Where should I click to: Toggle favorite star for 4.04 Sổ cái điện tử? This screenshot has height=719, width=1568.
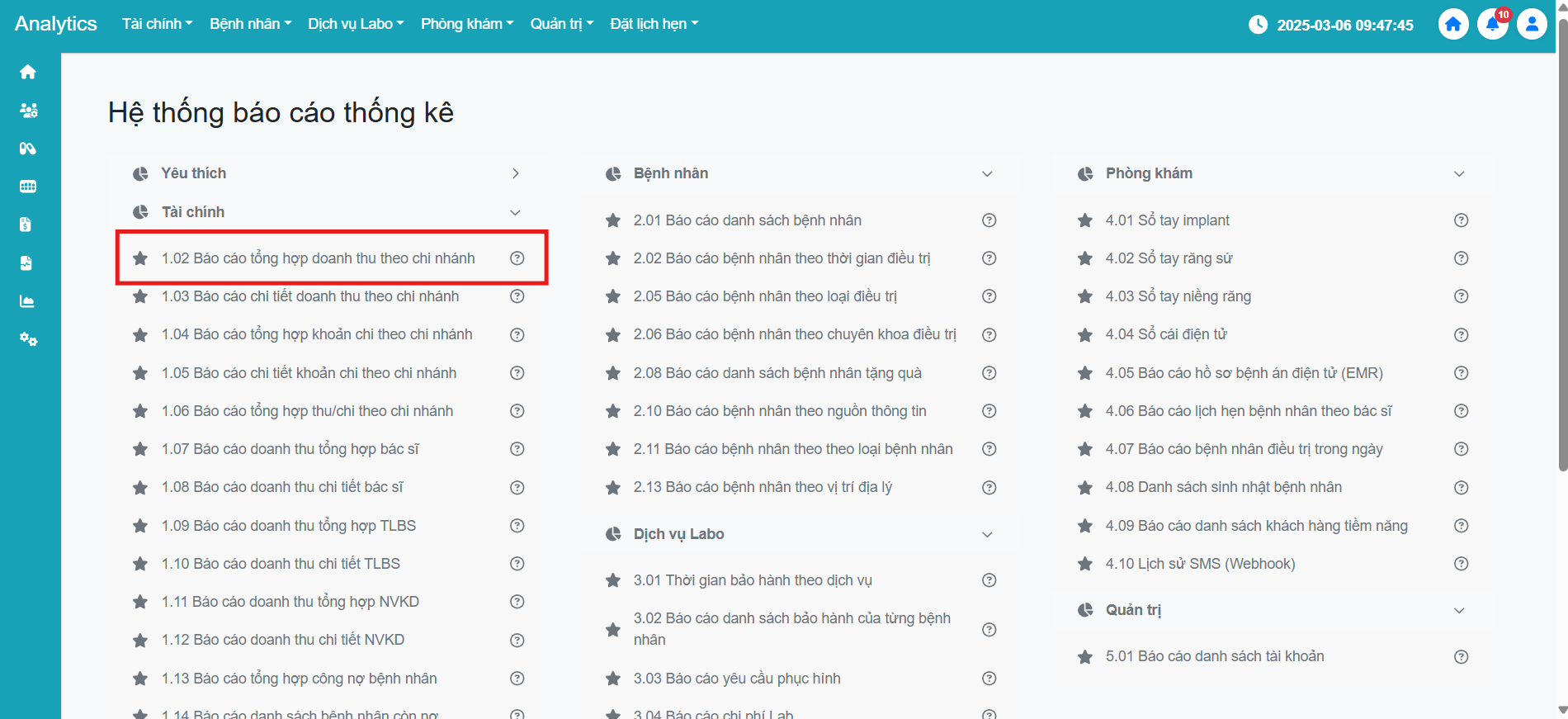click(1084, 334)
